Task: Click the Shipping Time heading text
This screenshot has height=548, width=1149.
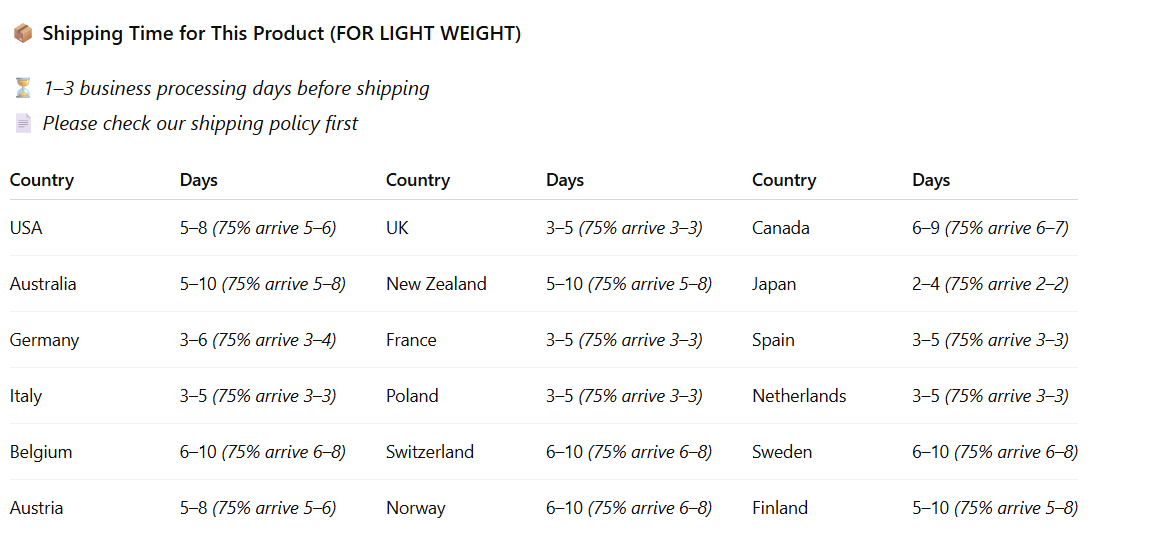Action: [281, 34]
